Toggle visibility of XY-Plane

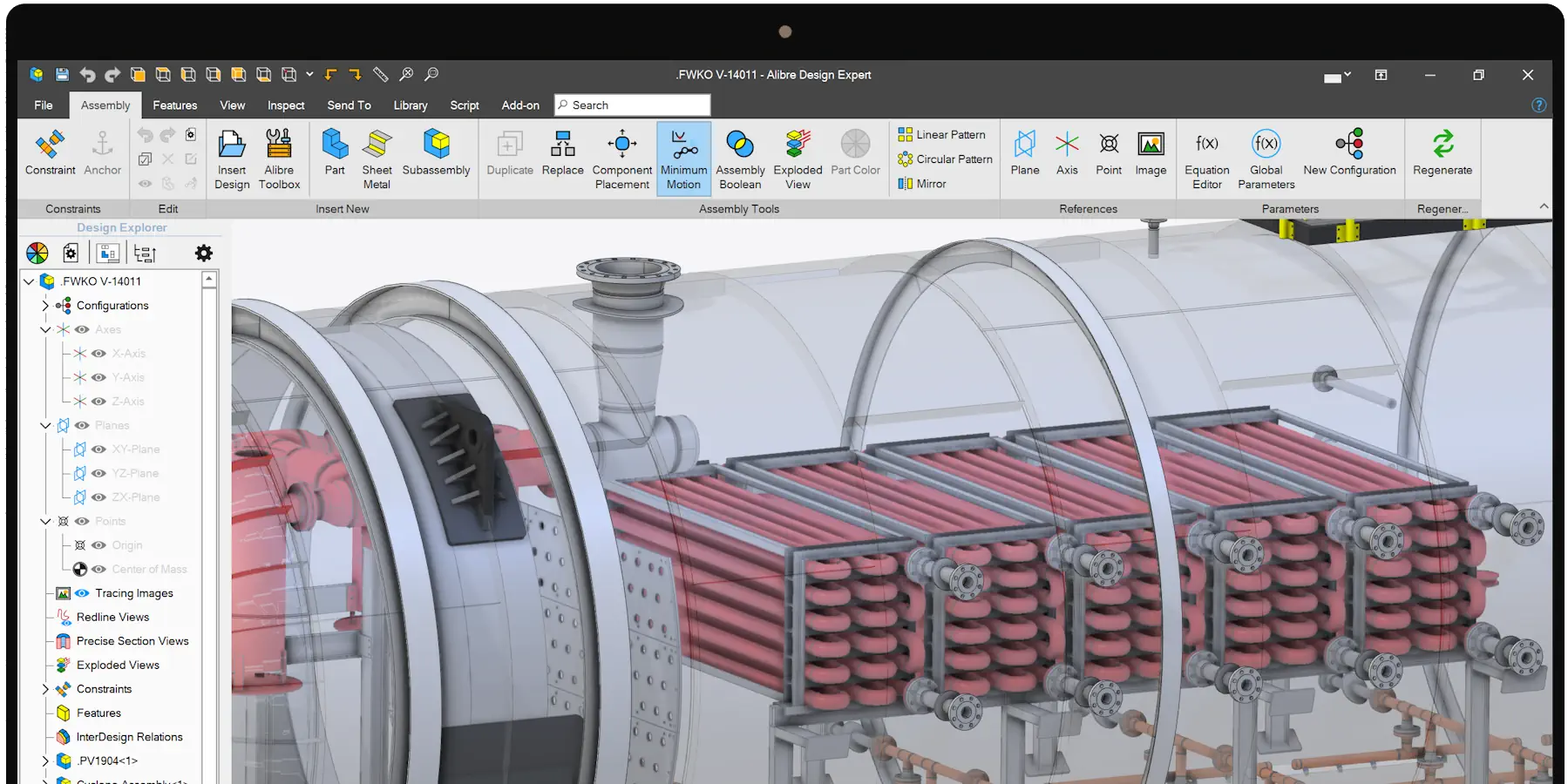[98, 449]
